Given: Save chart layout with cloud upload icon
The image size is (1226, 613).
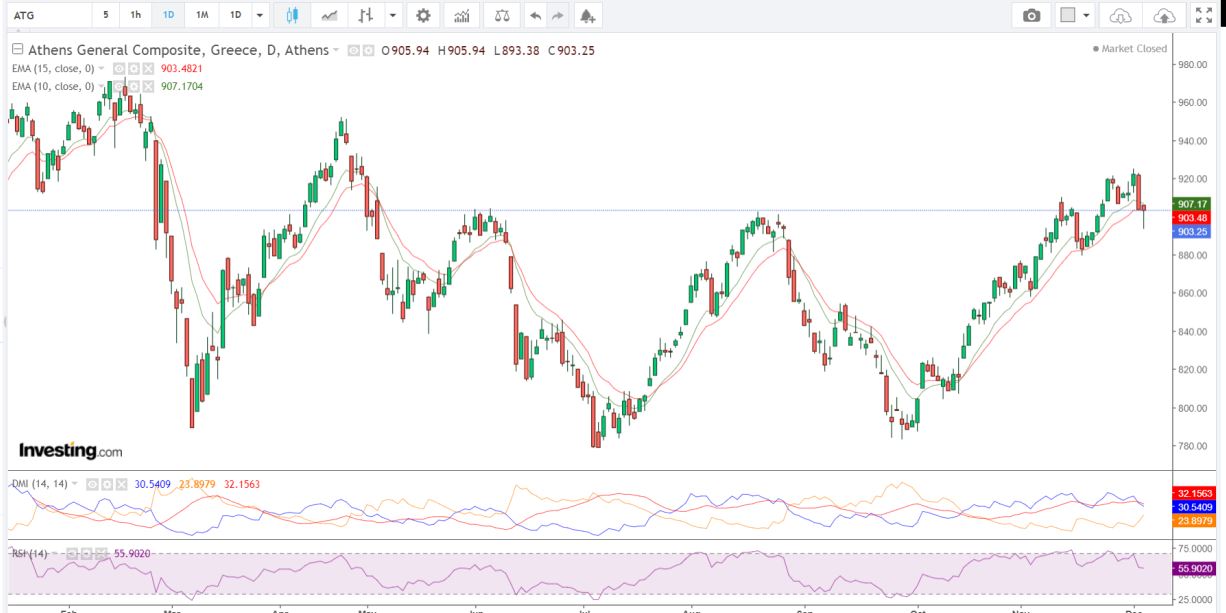Looking at the screenshot, I should coord(1163,15).
